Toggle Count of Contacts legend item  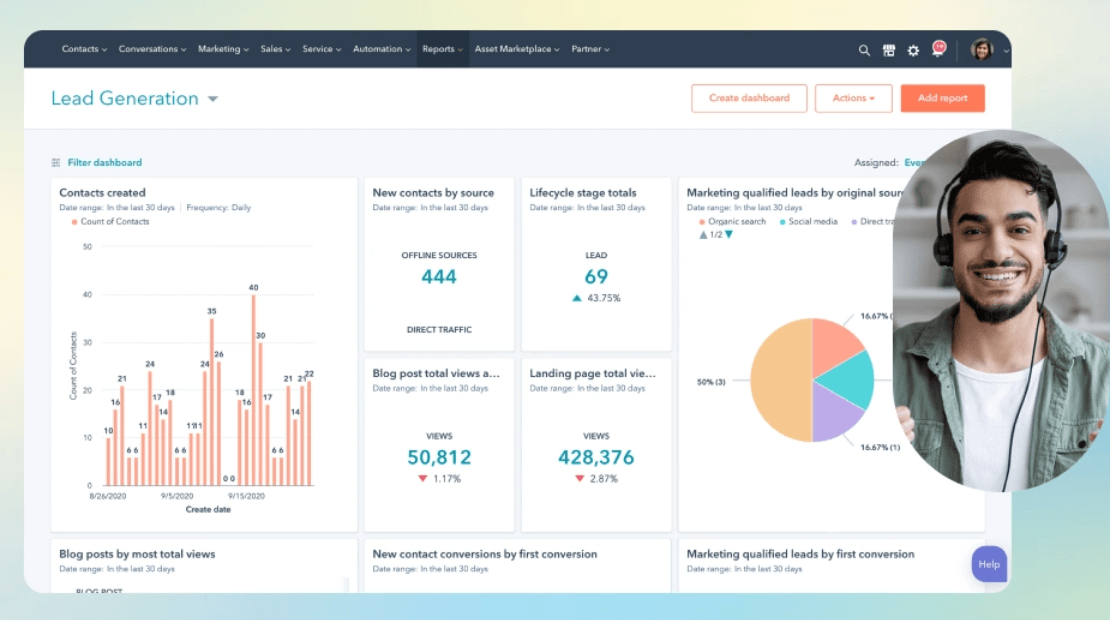tap(110, 222)
